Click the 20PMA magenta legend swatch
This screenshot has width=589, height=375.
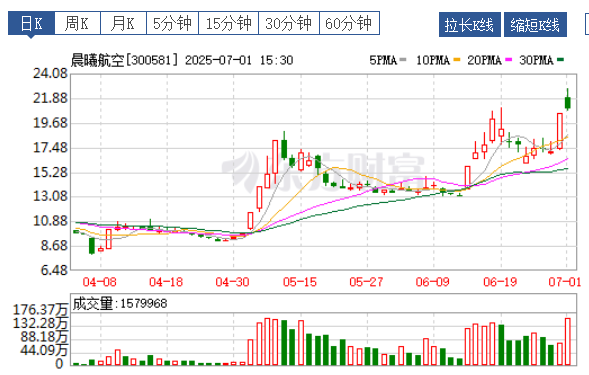point(509,60)
